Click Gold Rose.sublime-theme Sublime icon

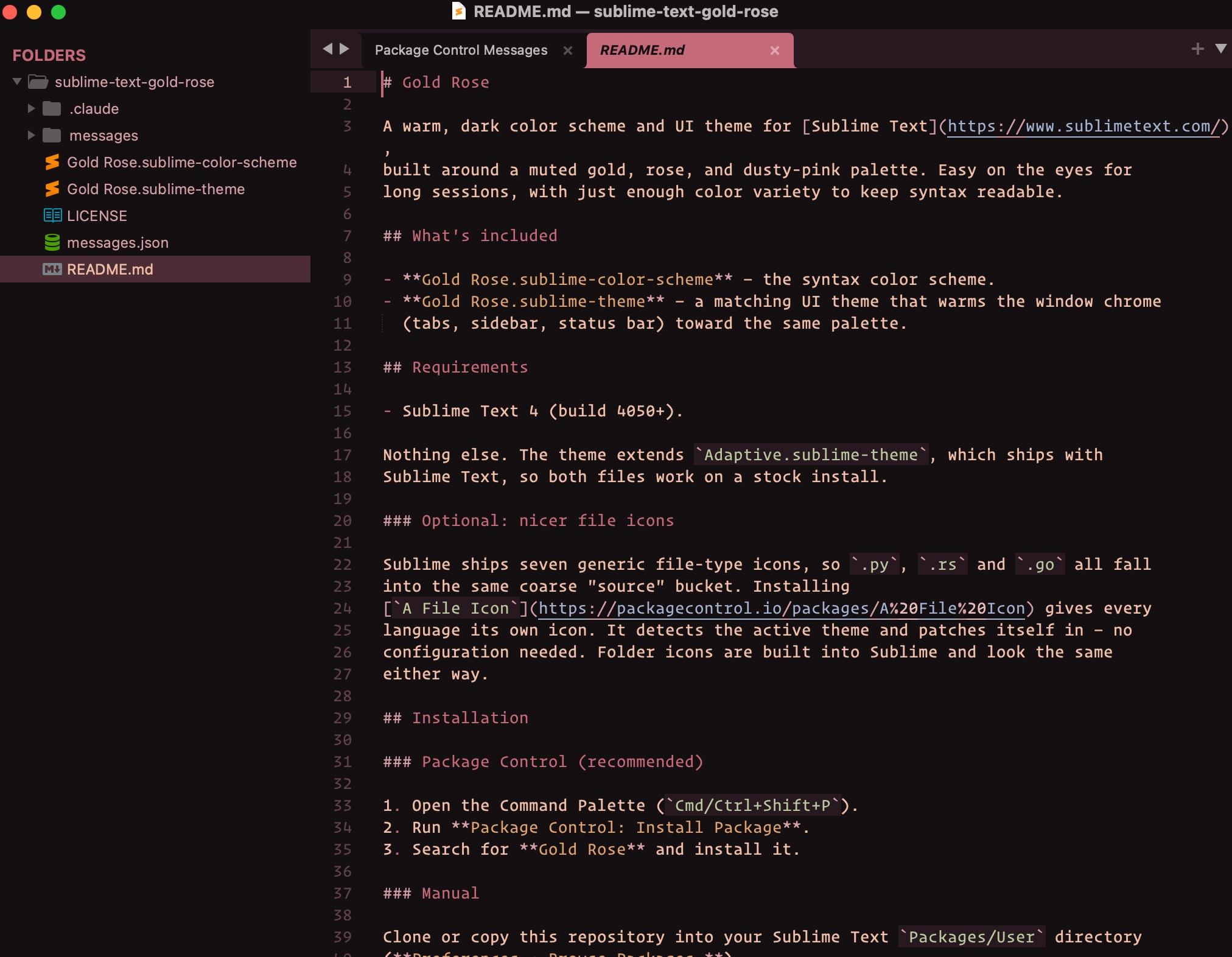(x=52, y=189)
